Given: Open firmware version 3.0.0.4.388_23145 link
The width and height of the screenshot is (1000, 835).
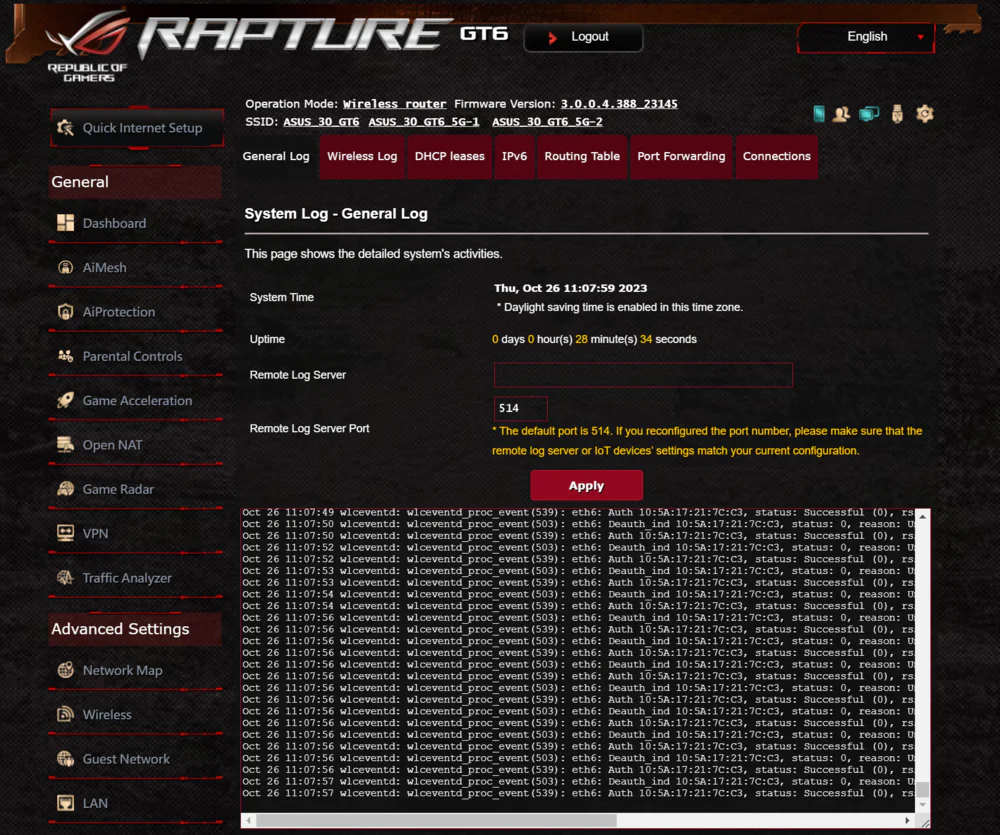Looking at the screenshot, I should point(619,104).
